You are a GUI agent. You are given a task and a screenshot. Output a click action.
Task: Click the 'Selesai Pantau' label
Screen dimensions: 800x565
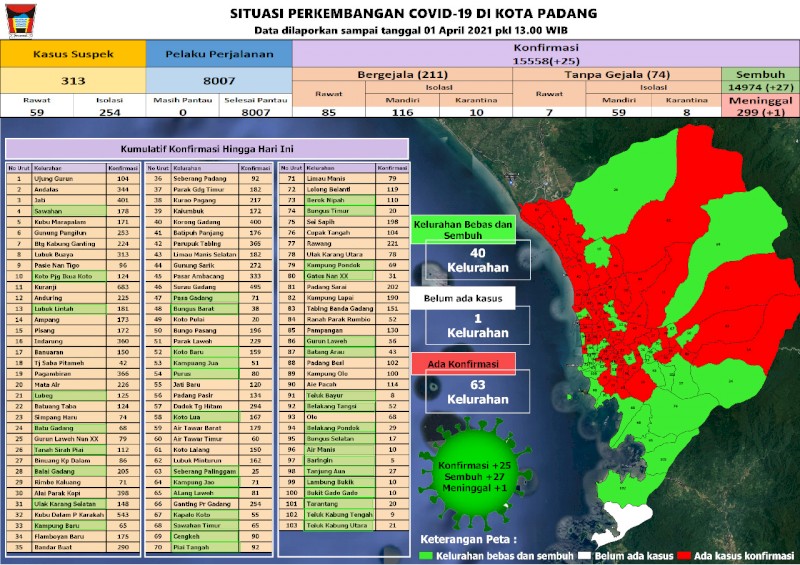point(256,100)
